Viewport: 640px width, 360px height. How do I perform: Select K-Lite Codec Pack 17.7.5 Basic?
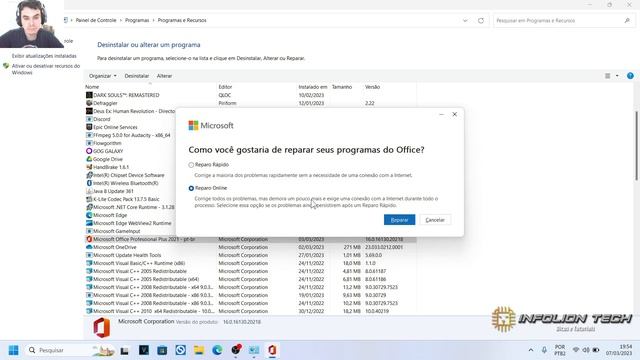click(x=126, y=199)
